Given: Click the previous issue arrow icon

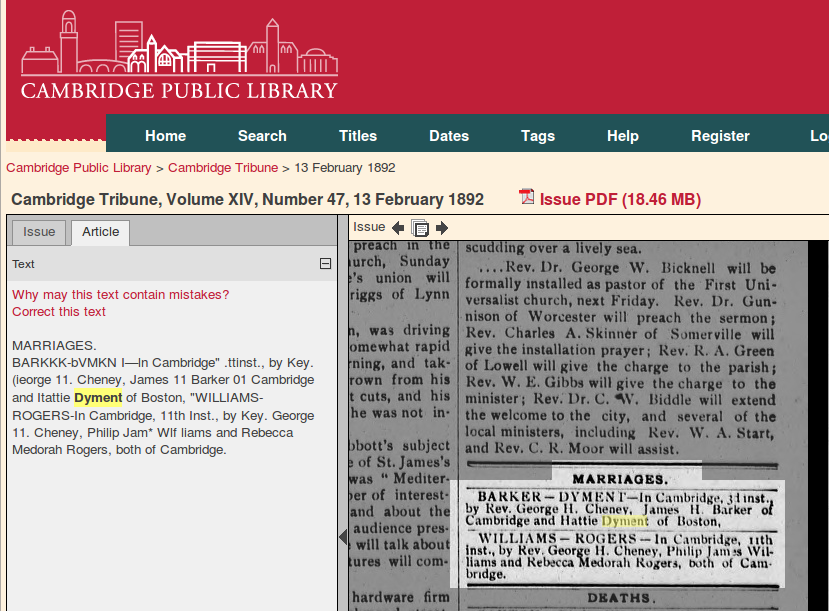Looking at the screenshot, I should tap(398, 228).
